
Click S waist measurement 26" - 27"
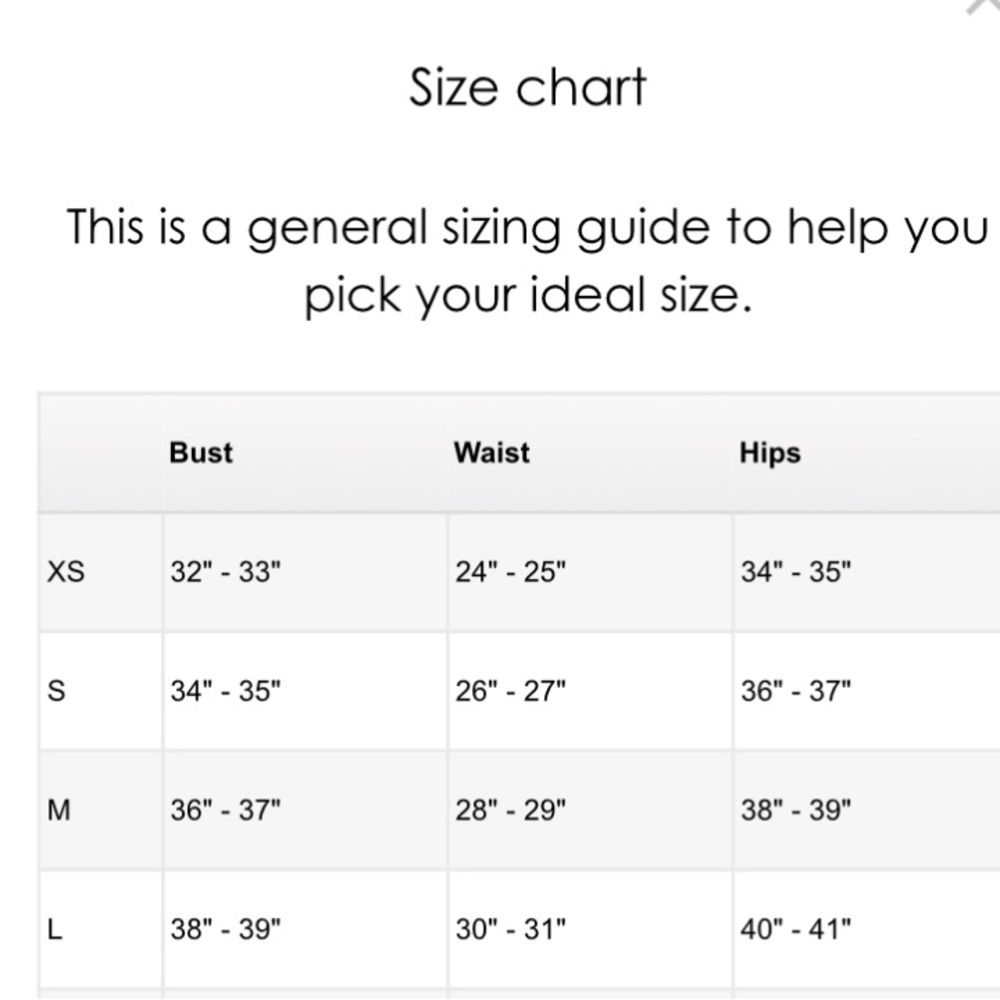point(510,691)
